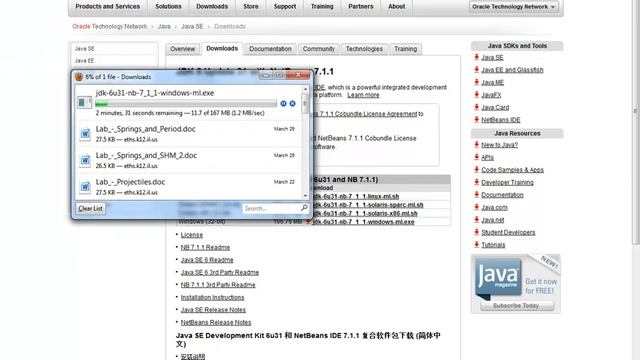Click download arrow next to Java SE
Image resolution: width=640 pixels, height=360 pixels.
(x=476, y=57)
